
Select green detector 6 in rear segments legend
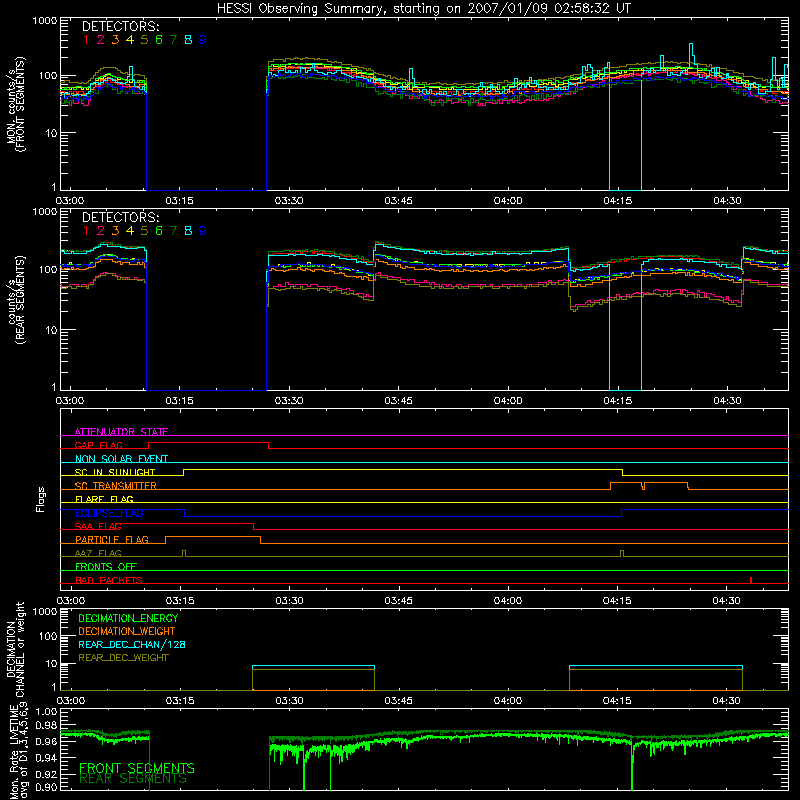(x=159, y=231)
